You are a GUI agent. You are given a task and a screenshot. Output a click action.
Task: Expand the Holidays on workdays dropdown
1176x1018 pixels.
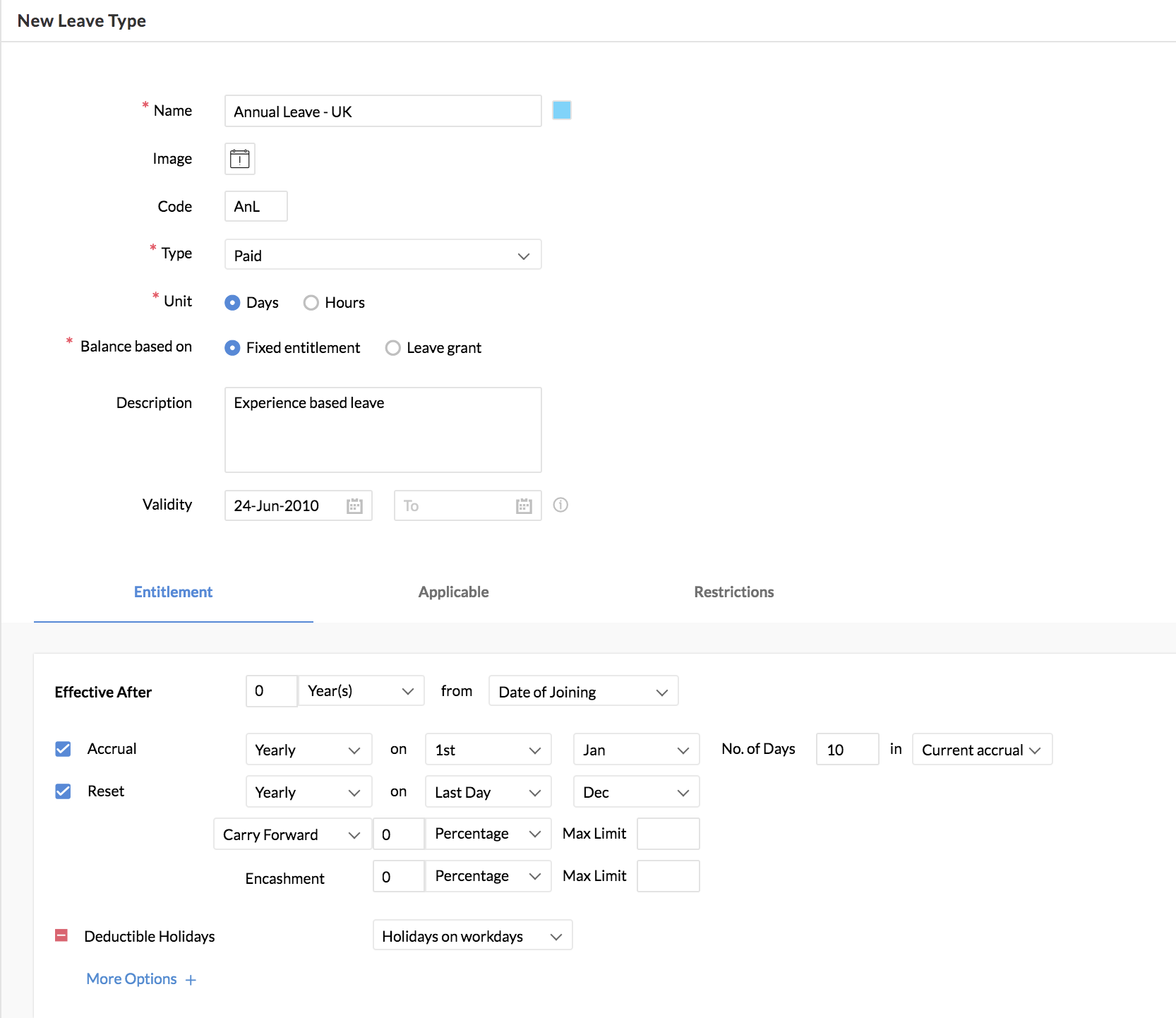click(x=472, y=936)
